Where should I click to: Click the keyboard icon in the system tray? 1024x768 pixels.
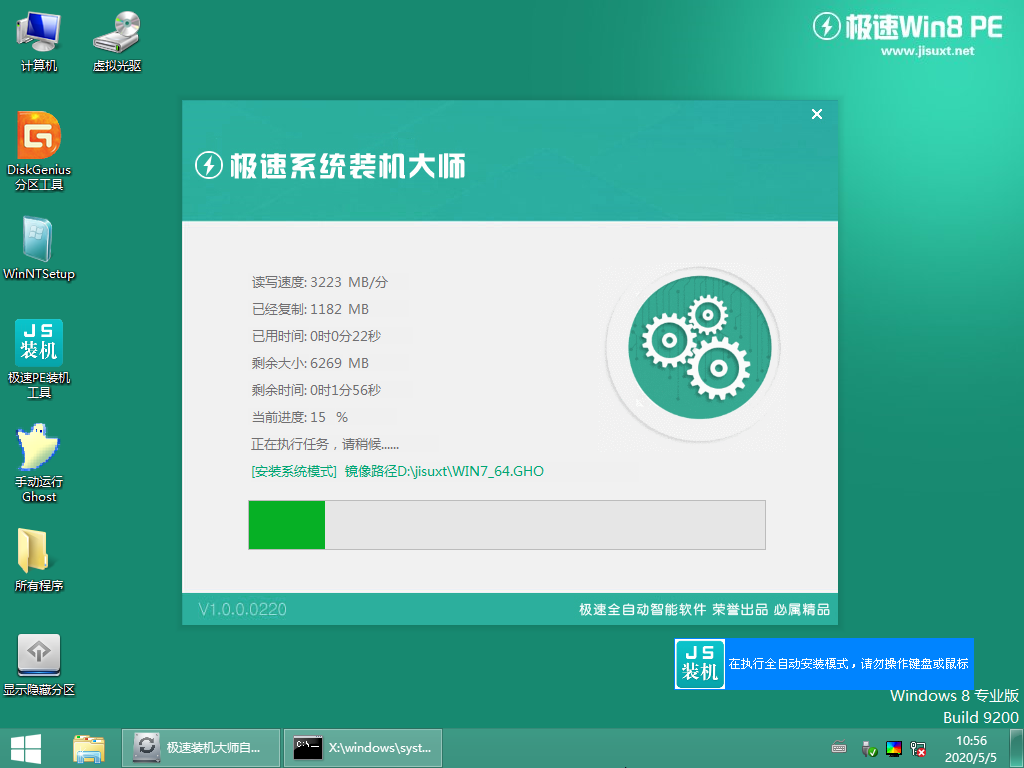point(839,748)
